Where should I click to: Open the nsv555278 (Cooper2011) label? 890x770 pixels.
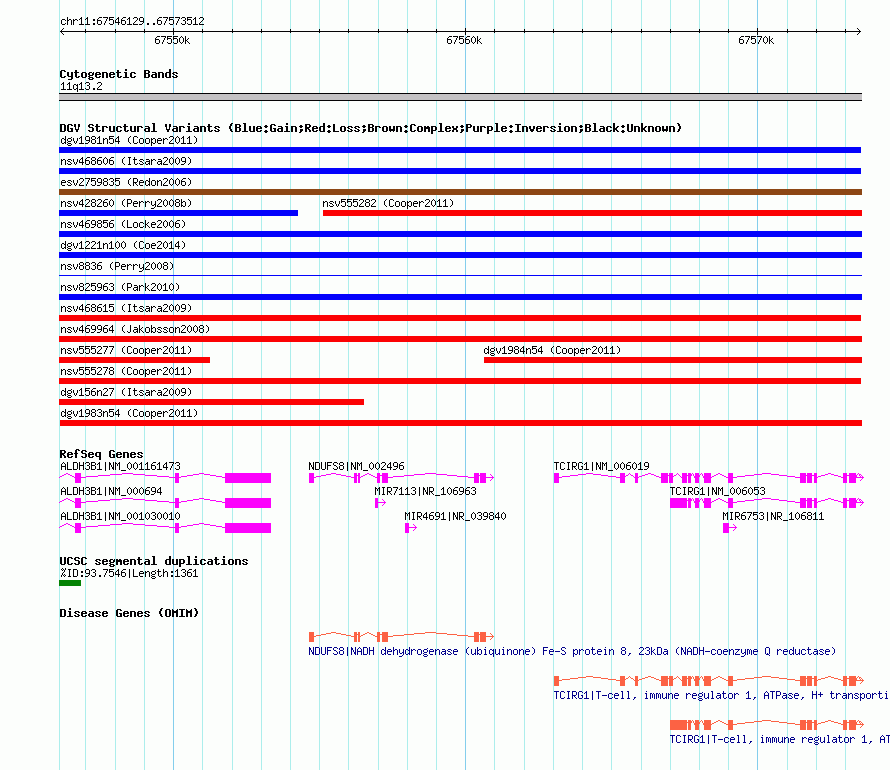pos(126,371)
